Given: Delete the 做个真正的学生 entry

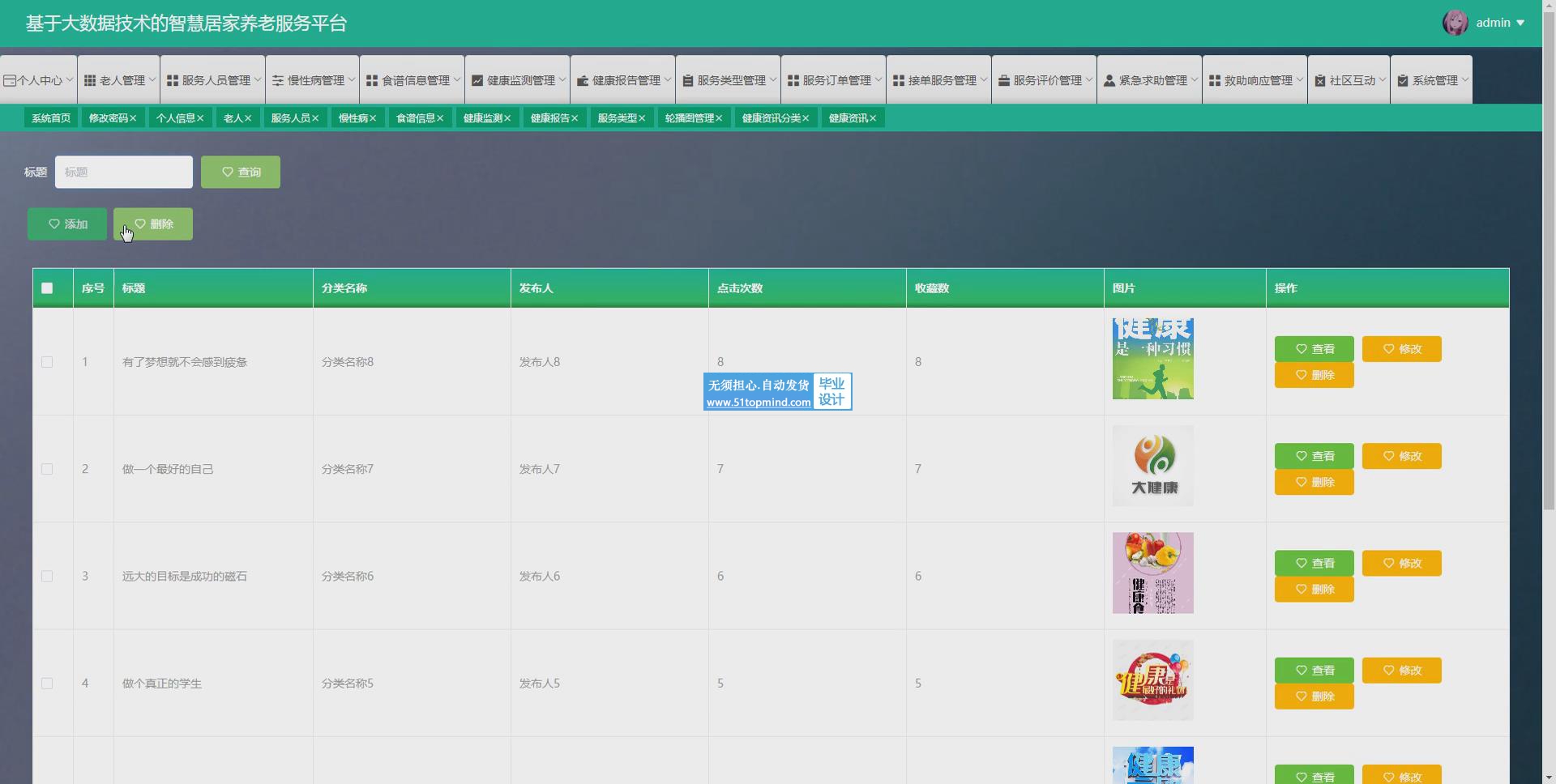Looking at the screenshot, I should 1314,697.
